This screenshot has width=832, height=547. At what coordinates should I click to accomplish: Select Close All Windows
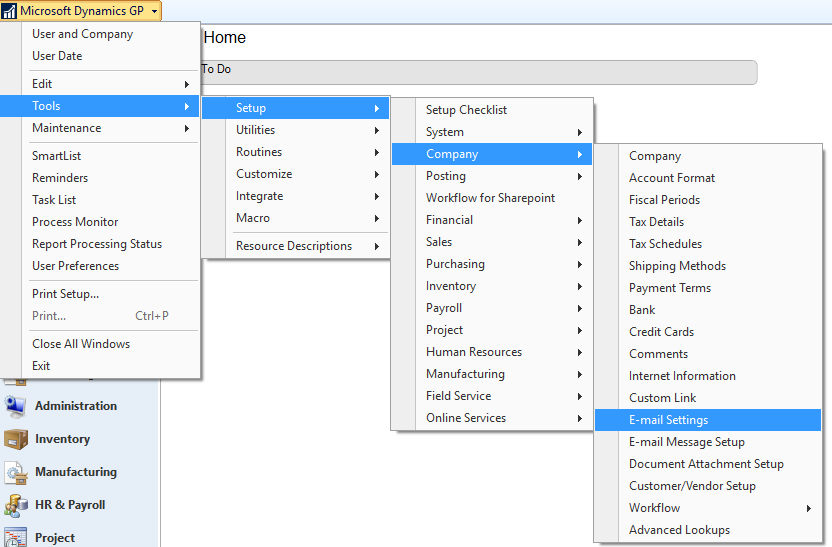coord(100,344)
